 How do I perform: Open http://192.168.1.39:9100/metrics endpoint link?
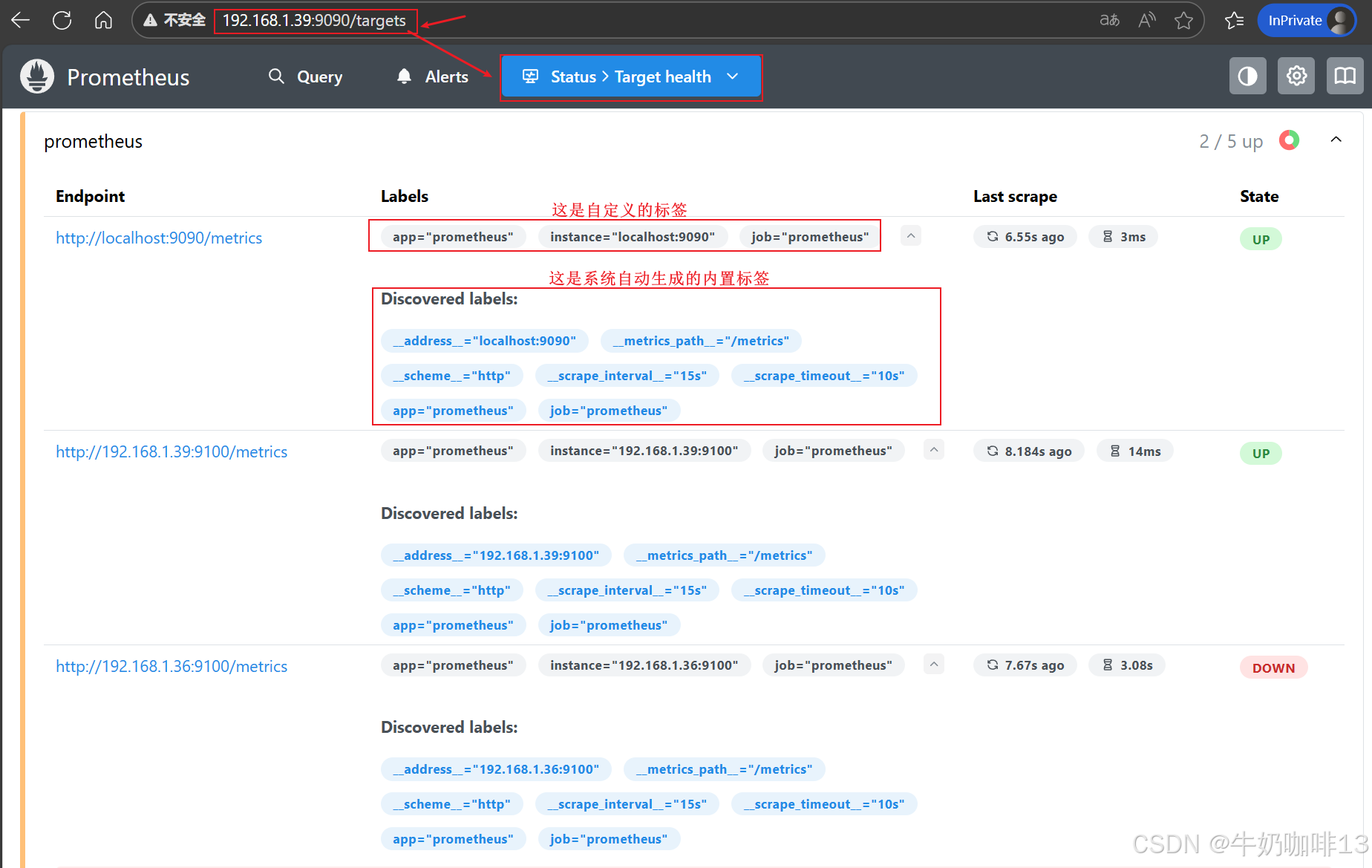(x=171, y=451)
